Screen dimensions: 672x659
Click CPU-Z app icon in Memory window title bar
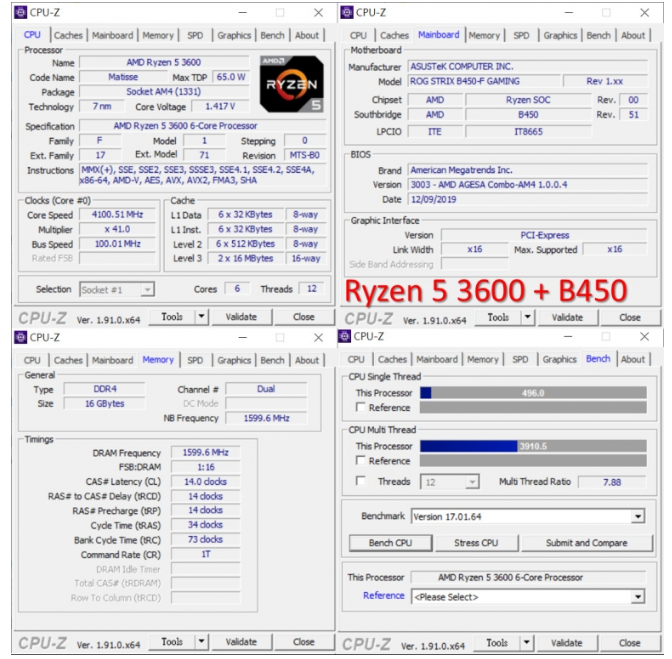(20, 337)
